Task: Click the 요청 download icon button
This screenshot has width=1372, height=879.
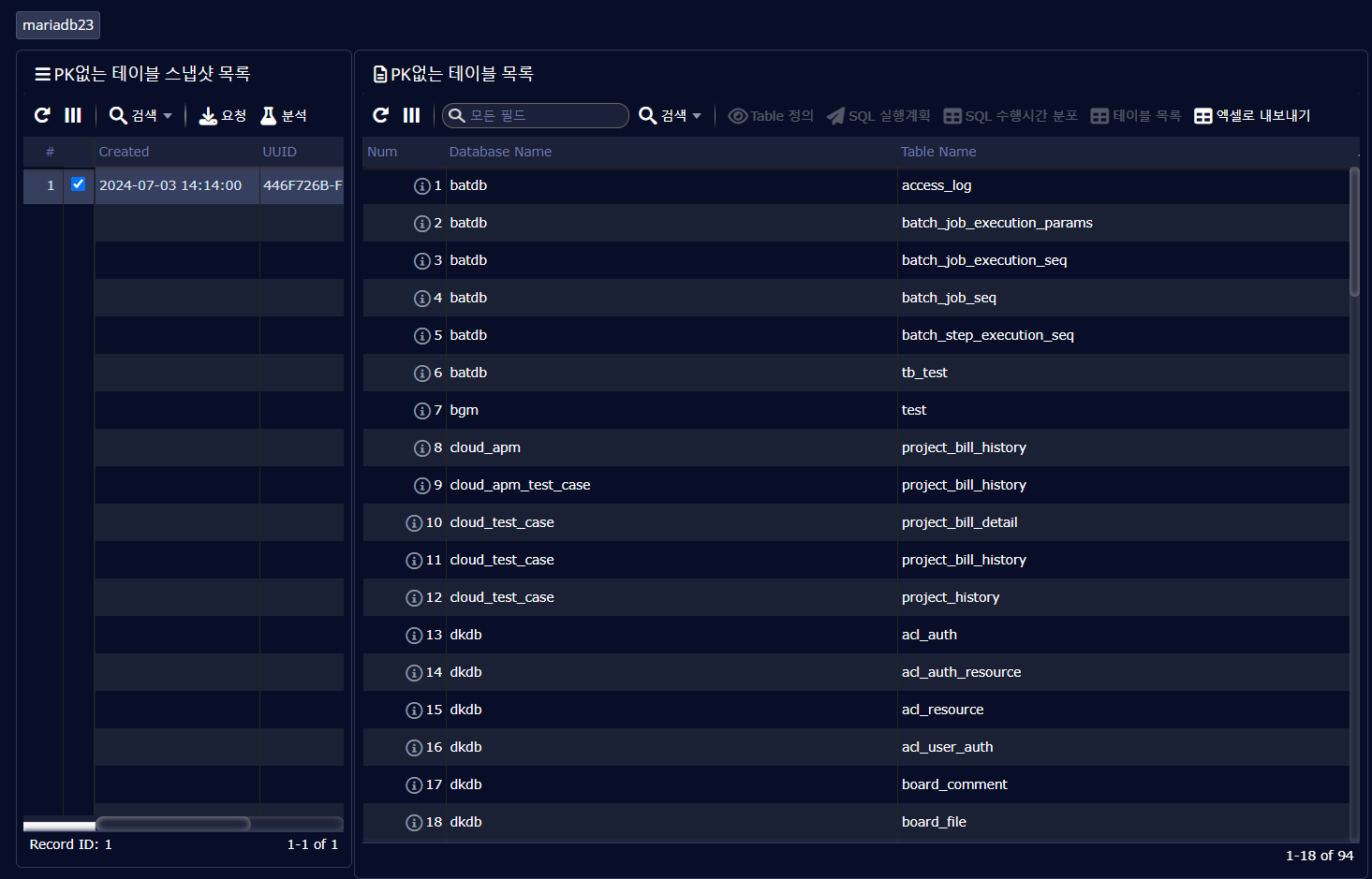Action: (x=222, y=115)
